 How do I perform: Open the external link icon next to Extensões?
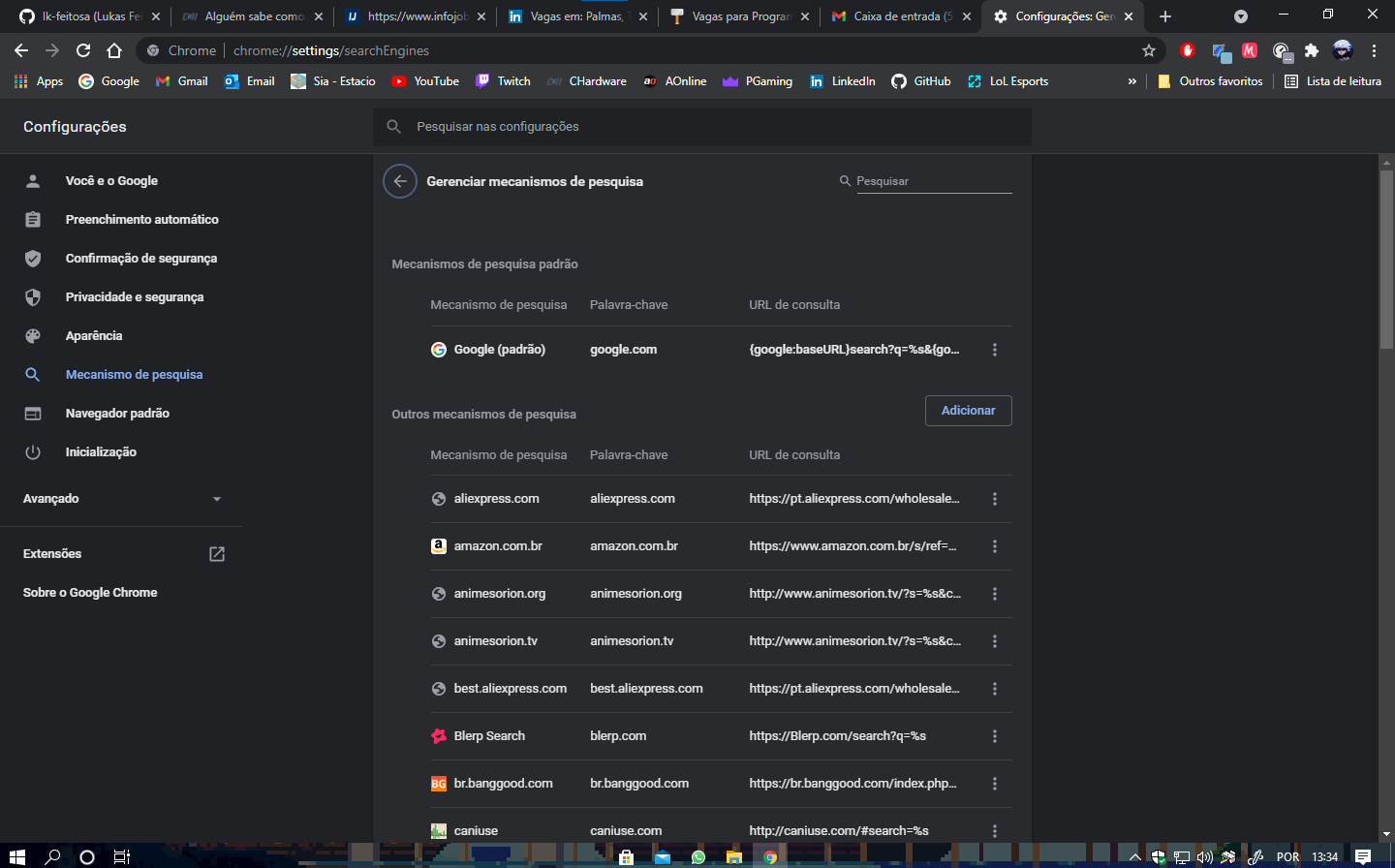pos(217,554)
